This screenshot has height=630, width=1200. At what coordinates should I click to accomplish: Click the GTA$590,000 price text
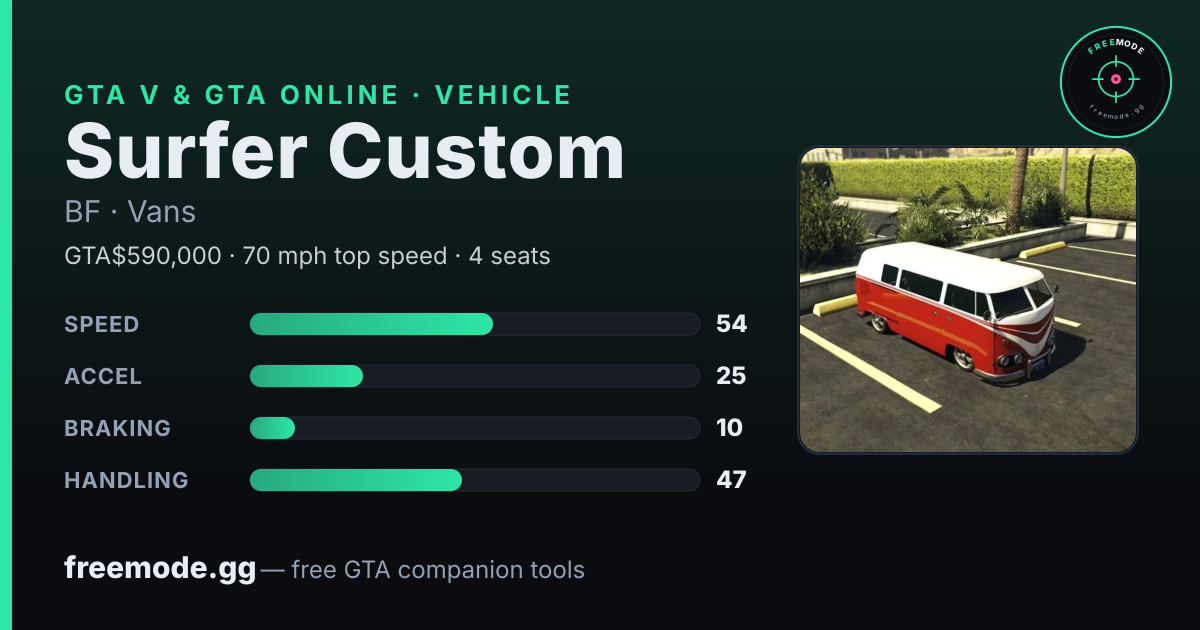pos(143,256)
